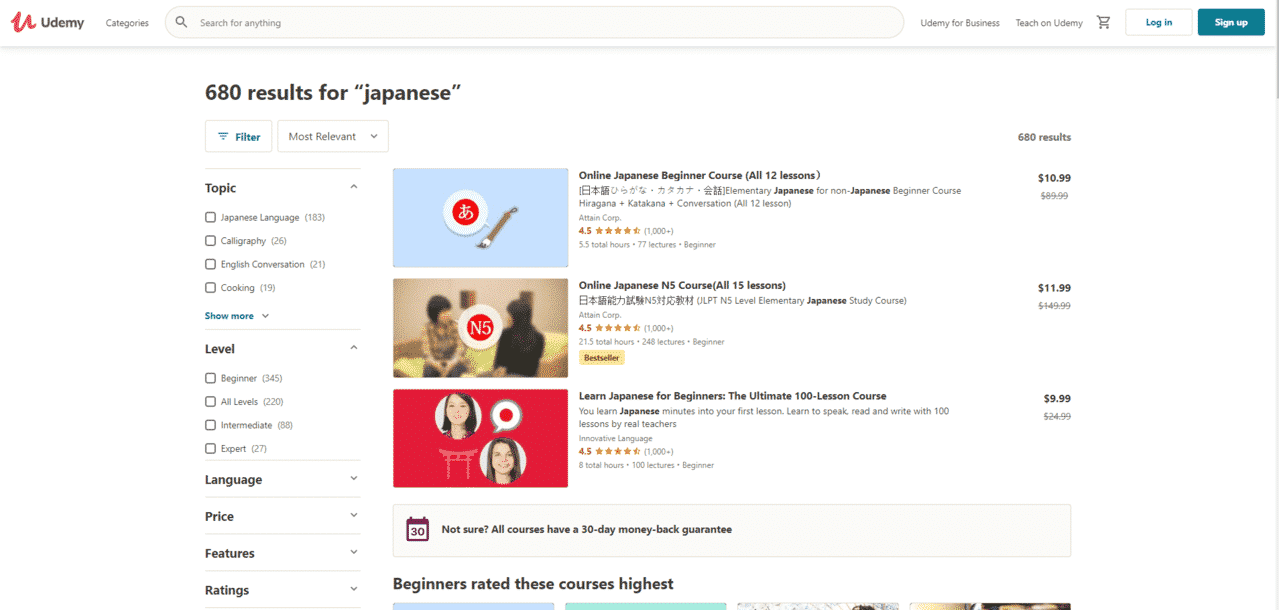
Task: Check the Japanese Language topic filter
Action: click(210, 217)
